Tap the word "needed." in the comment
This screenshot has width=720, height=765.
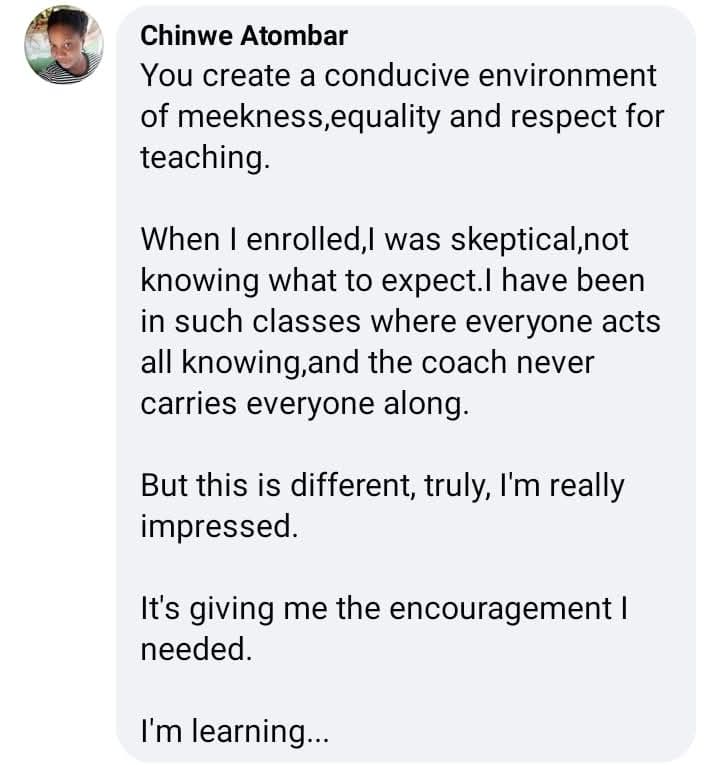coord(197,650)
